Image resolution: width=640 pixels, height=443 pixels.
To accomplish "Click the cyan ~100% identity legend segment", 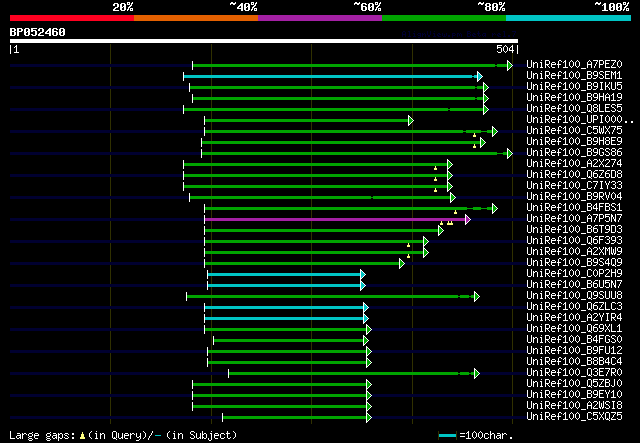I will (x=569, y=18).
